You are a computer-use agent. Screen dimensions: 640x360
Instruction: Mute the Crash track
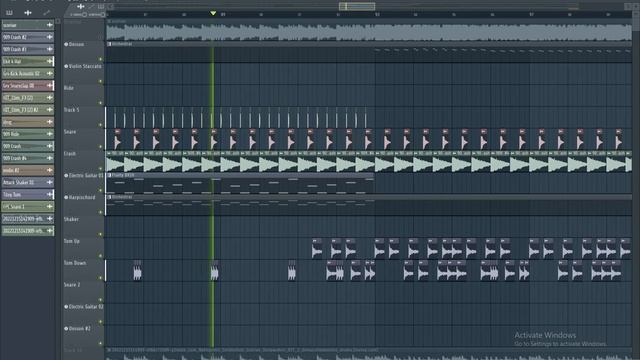pos(100,169)
